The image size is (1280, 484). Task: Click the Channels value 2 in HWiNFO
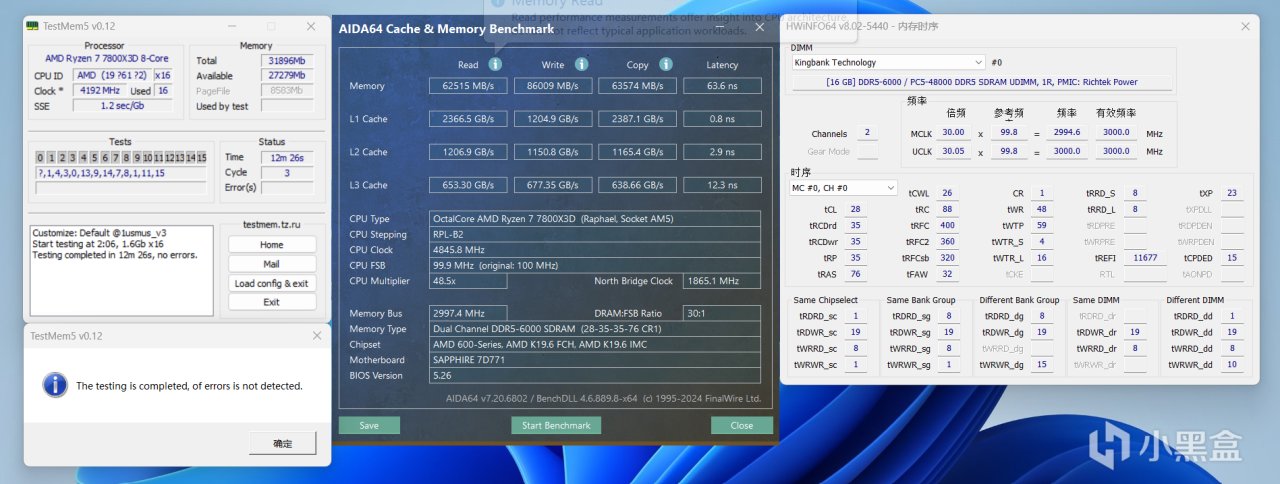coord(866,132)
